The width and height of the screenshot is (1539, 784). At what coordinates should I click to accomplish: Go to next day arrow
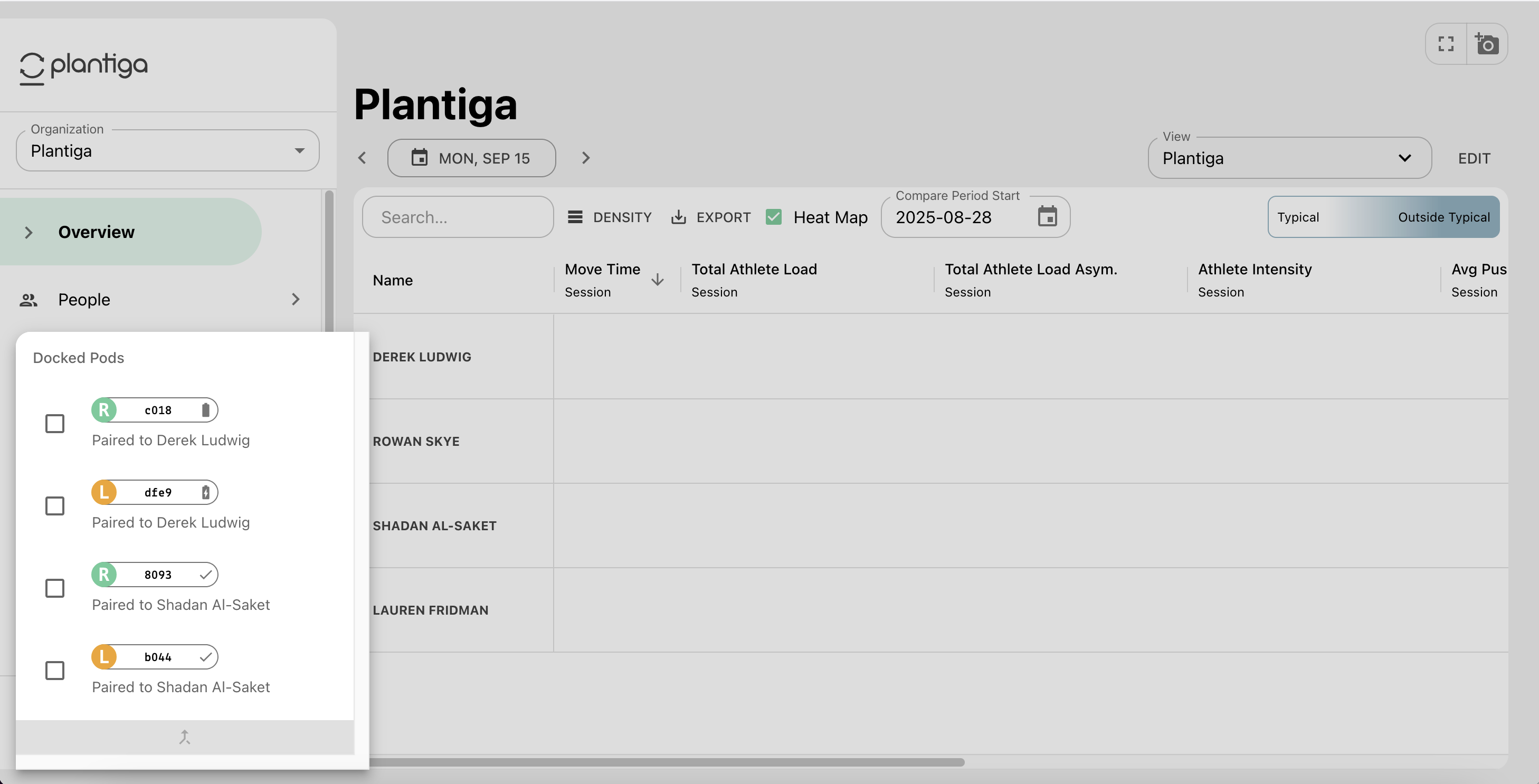[585, 158]
